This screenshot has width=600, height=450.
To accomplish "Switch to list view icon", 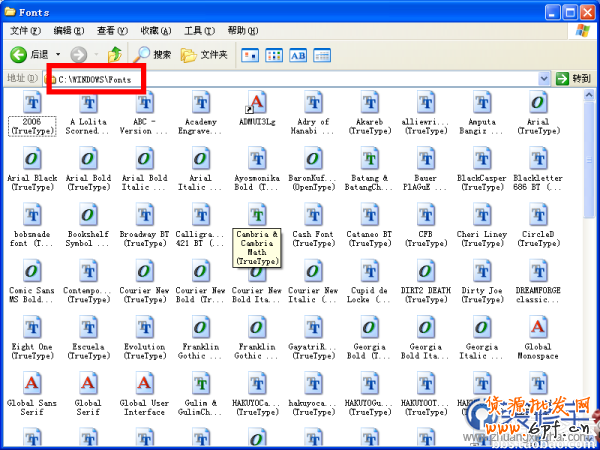I will pyautogui.click(x=274, y=55).
